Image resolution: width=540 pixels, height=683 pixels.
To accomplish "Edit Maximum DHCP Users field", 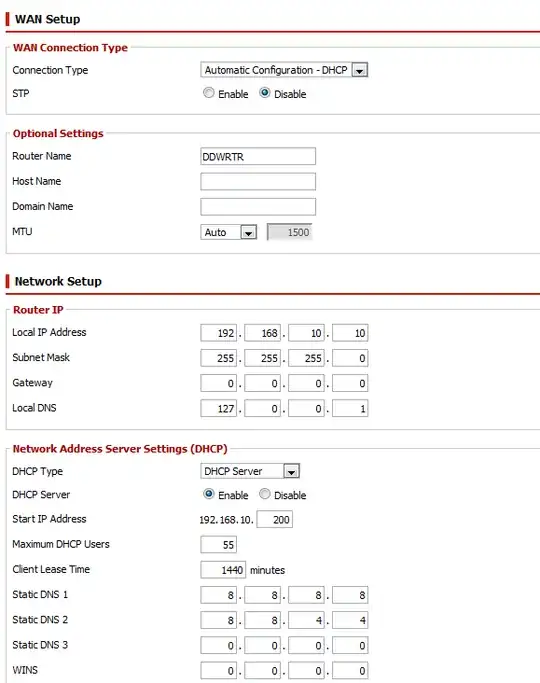I will click(219, 544).
